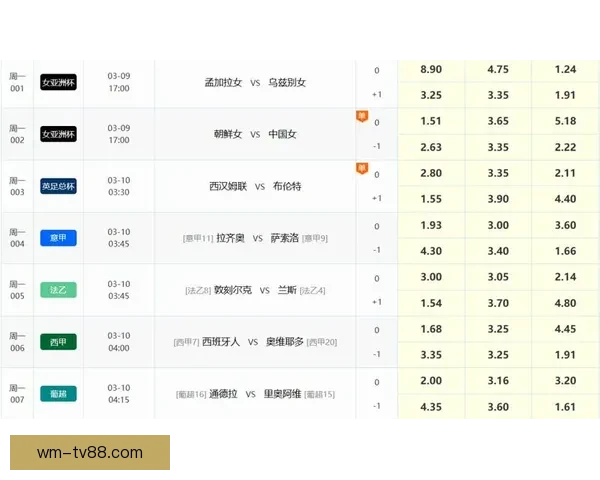This screenshot has height=480, width=600.
Task: Open team 乌兹别女
Action: (287, 82)
